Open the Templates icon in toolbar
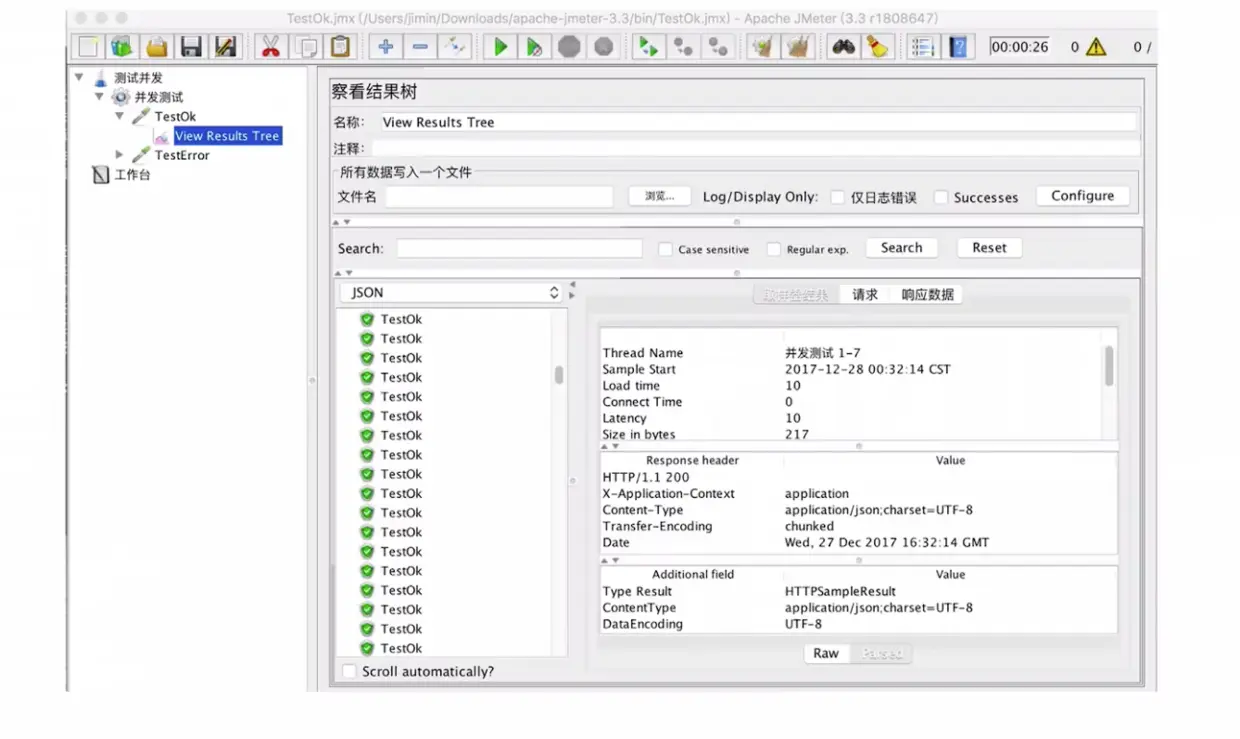This screenshot has height=739, width=1240. coord(123,47)
